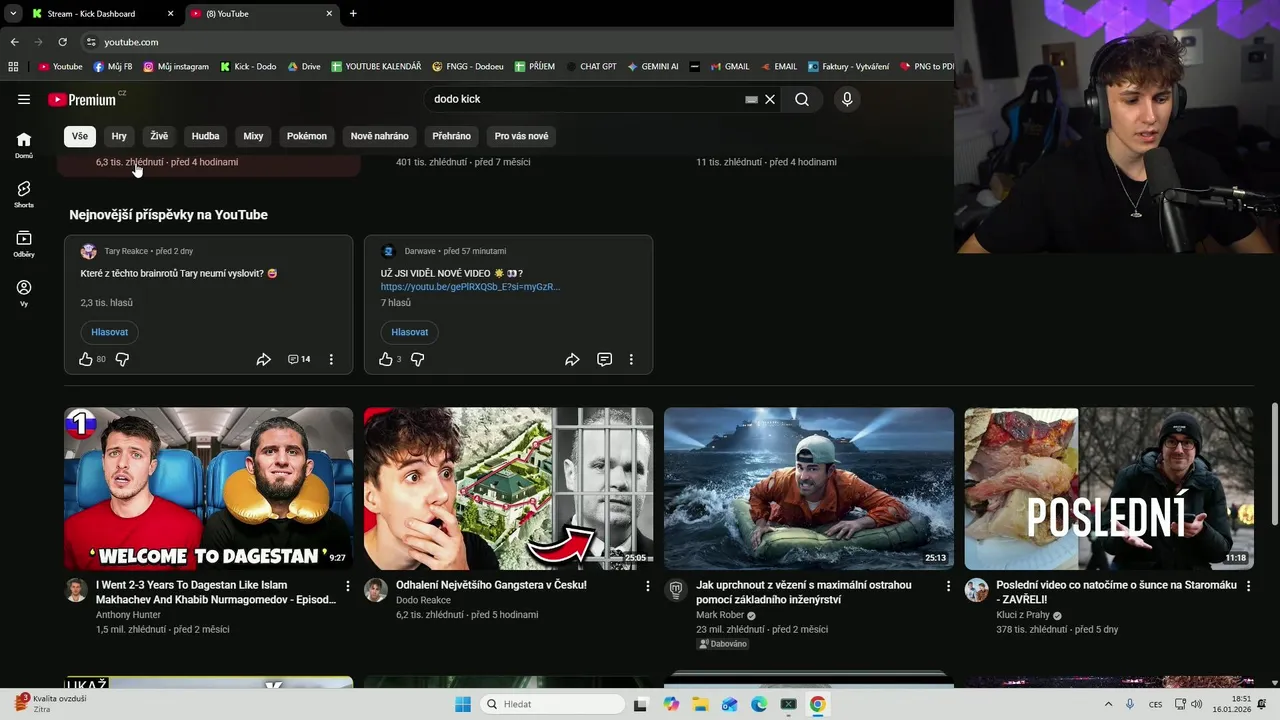Open the Kick - Dodo bookmark
Viewport: 1280px width, 720px height.
point(248,67)
